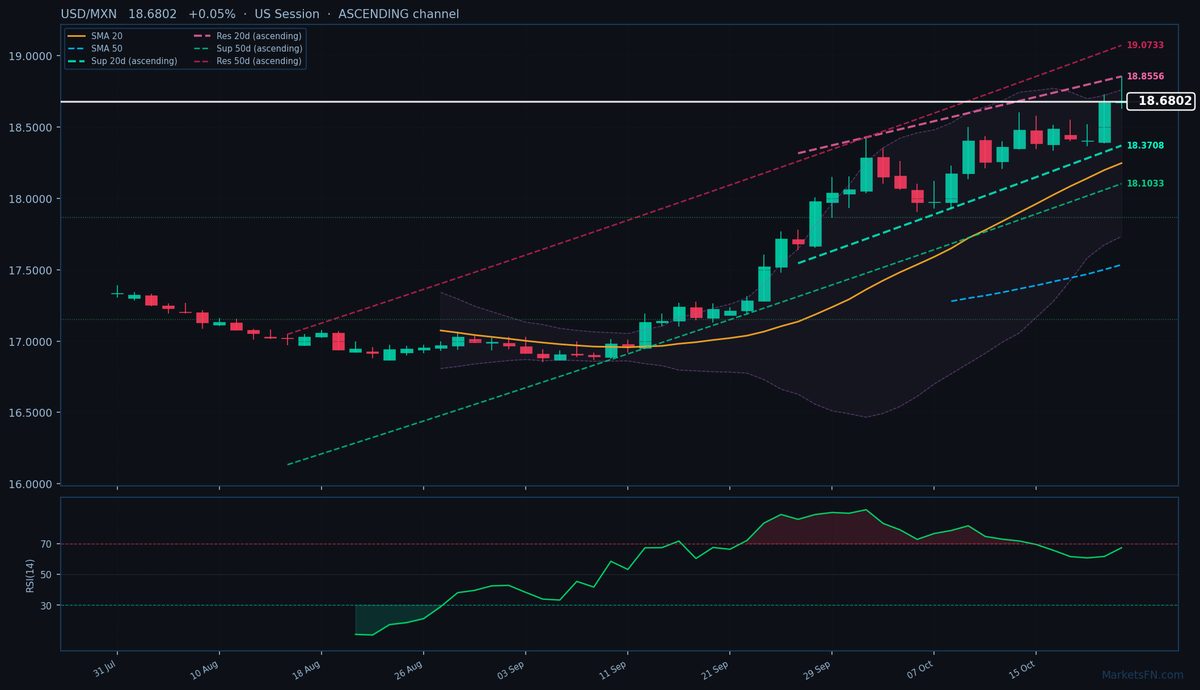Image resolution: width=1200 pixels, height=690 pixels.
Task: Click the RSI 50 level label
Action: [47, 575]
